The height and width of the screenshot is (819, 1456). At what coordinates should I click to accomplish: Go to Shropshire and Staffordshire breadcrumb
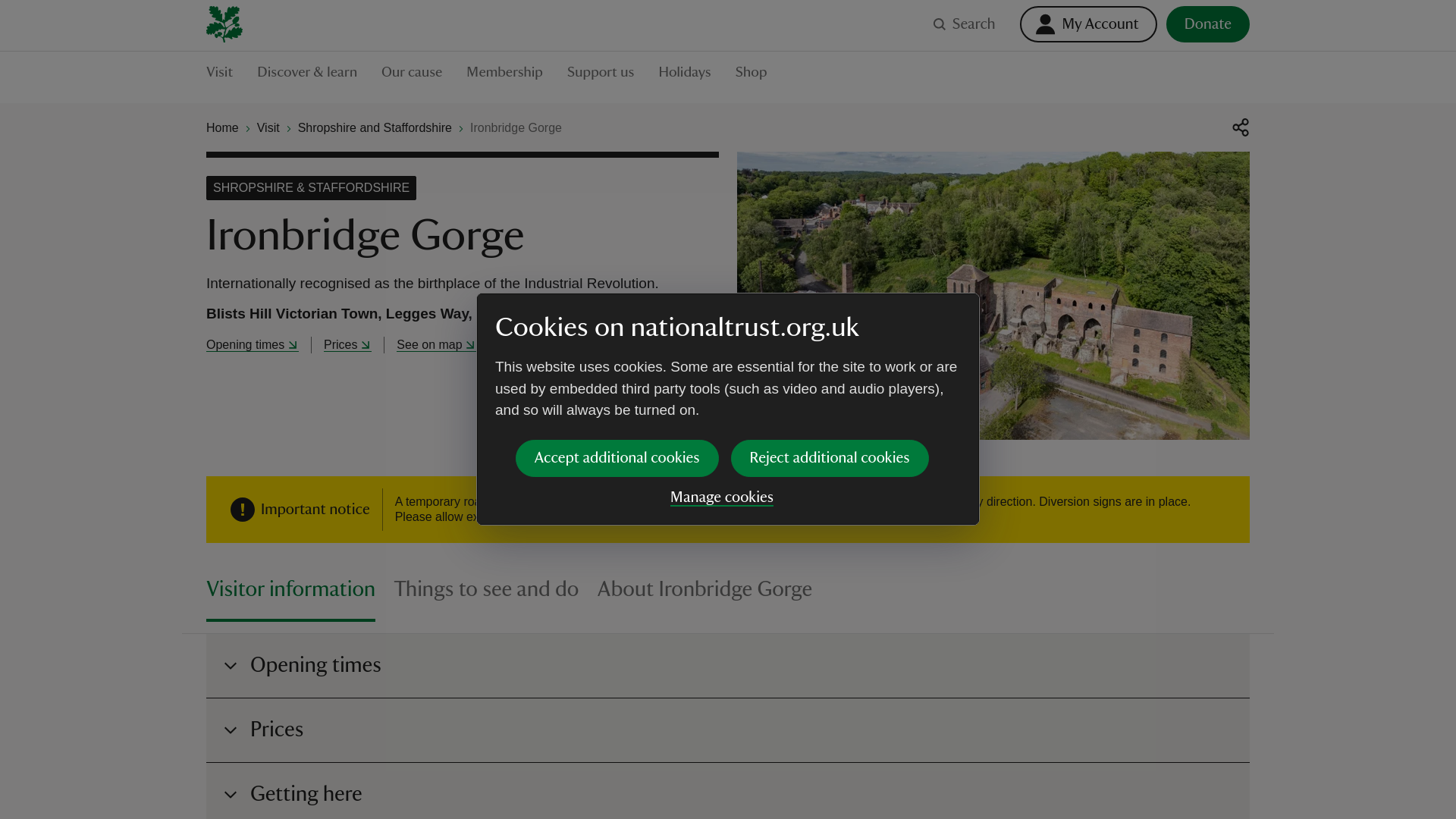point(375,127)
